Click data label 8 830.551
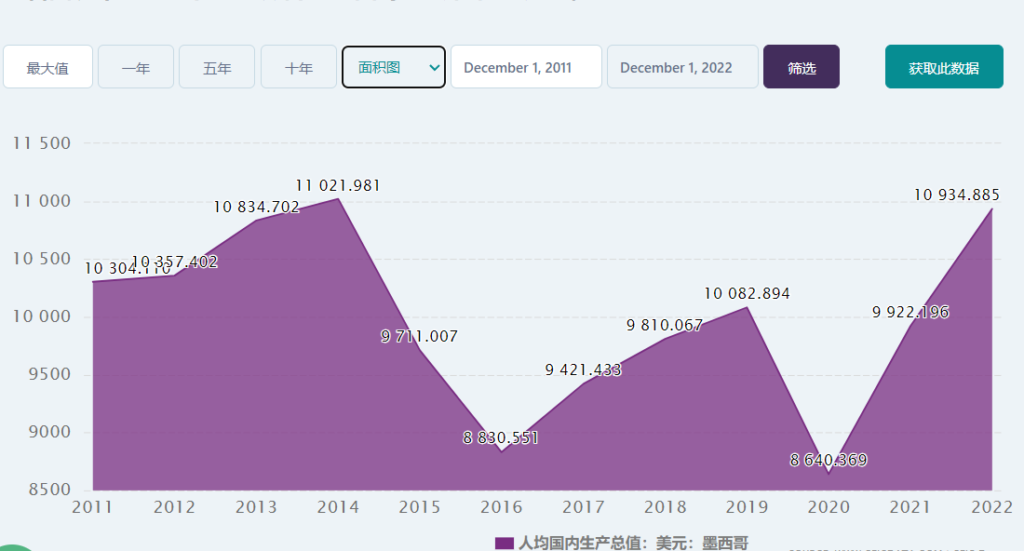This screenshot has width=1024, height=551. (501, 438)
